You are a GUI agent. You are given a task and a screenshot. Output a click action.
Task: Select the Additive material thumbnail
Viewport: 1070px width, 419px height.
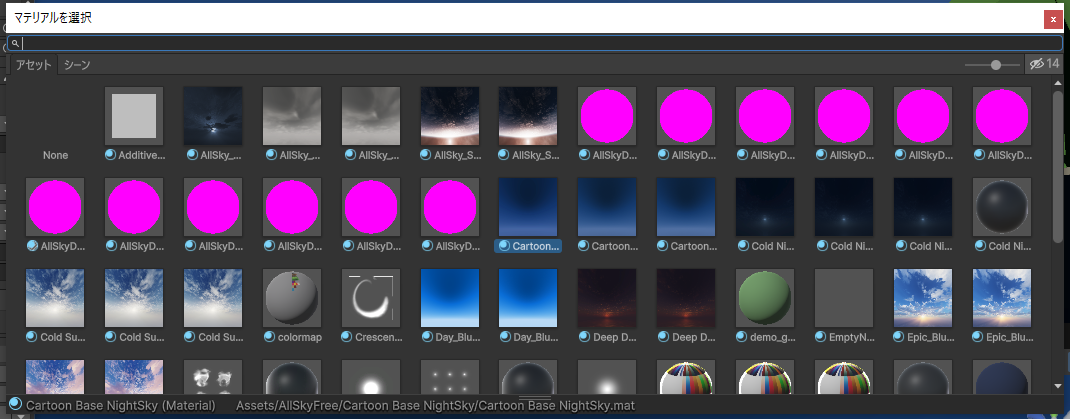(x=134, y=116)
